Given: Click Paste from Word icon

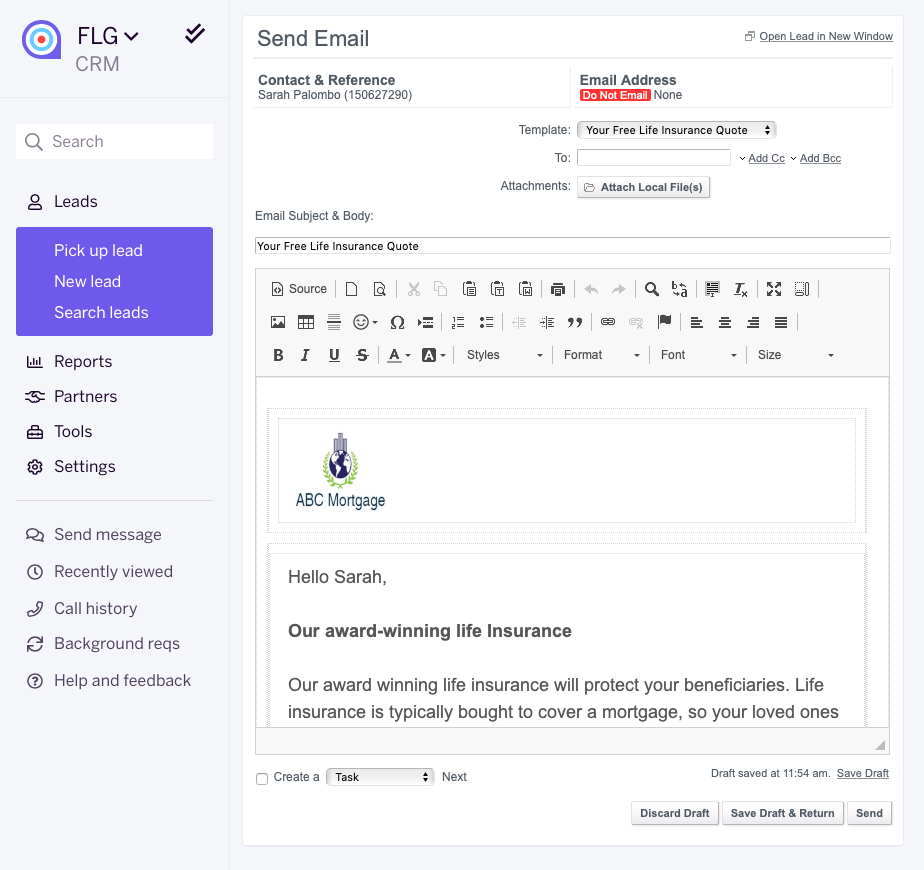Looking at the screenshot, I should click(526, 289).
